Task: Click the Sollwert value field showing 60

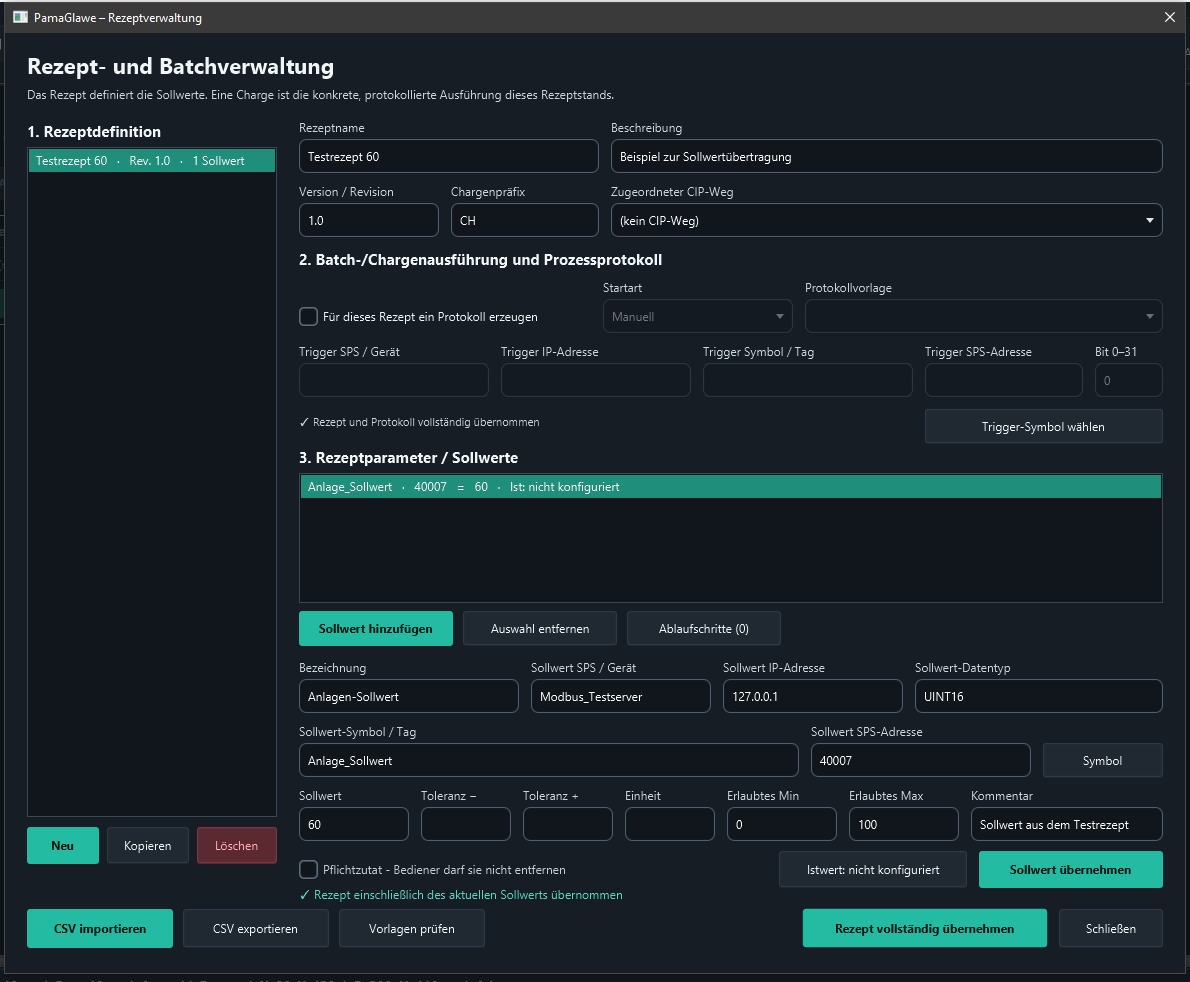Action: pyautogui.click(x=354, y=824)
